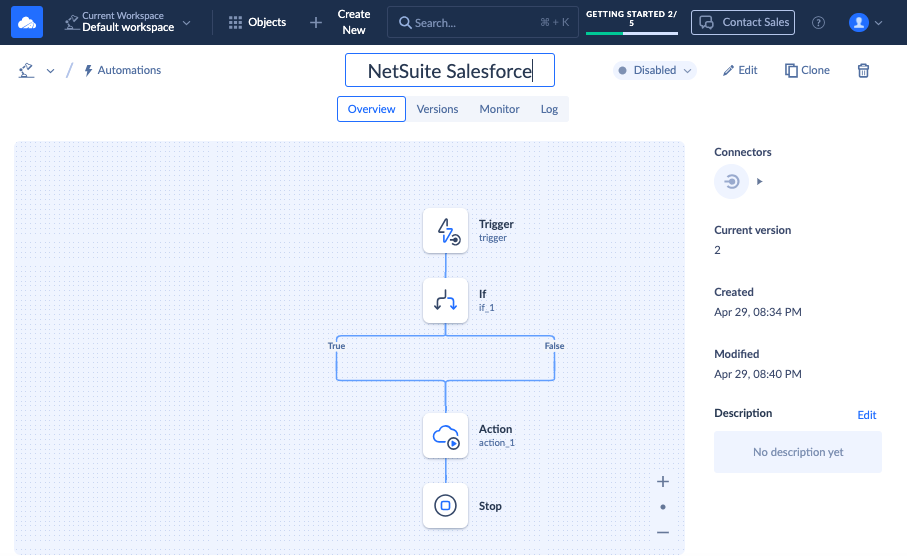This screenshot has height=556, width=907.
Task: Click the Edit automation button
Action: pyautogui.click(x=740, y=70)
